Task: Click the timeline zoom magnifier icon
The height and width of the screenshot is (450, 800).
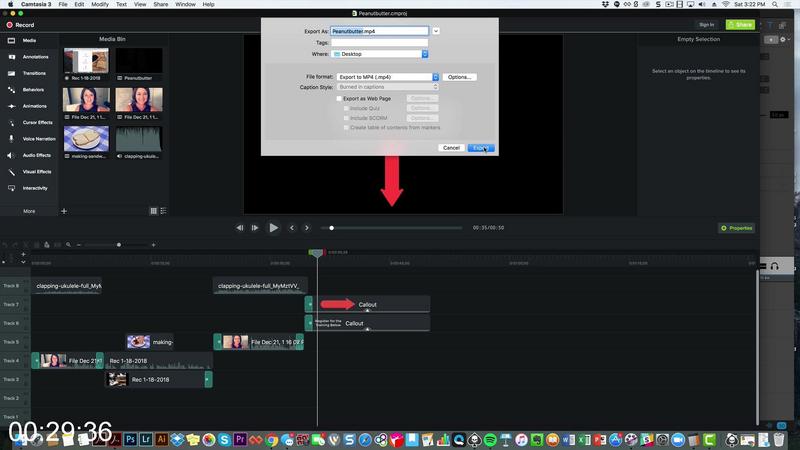Action: [68, 245]
